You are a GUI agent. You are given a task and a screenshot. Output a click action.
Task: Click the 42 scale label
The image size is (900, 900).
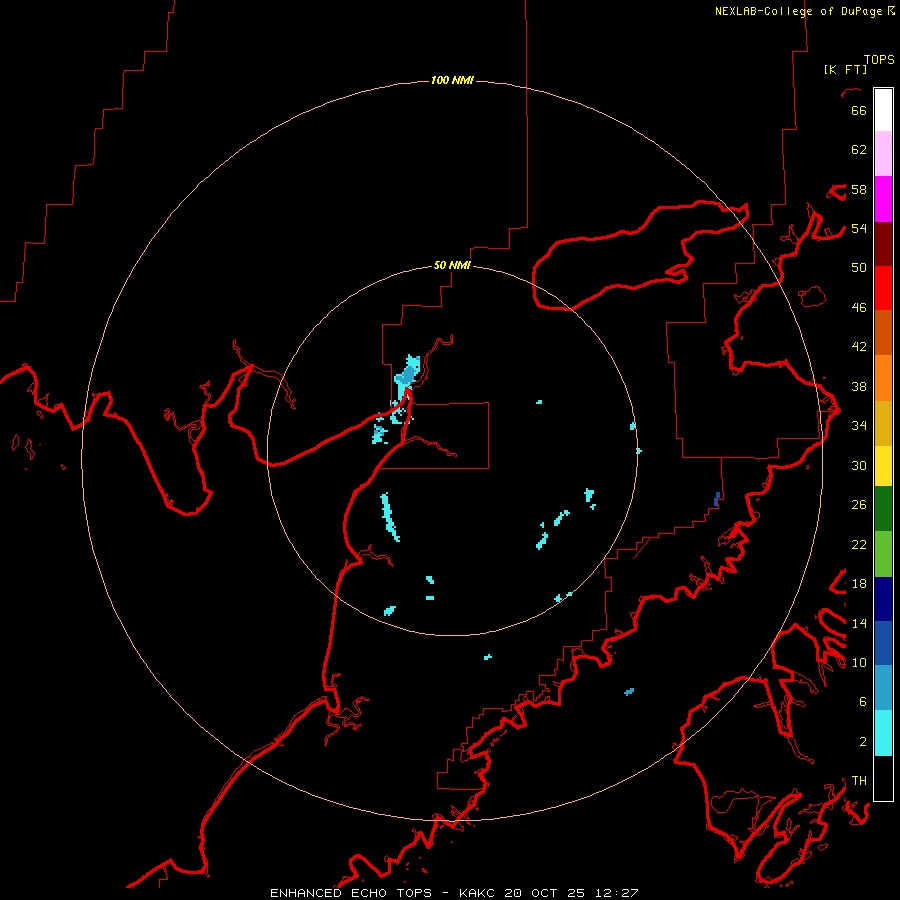click(x=859, y=347)
